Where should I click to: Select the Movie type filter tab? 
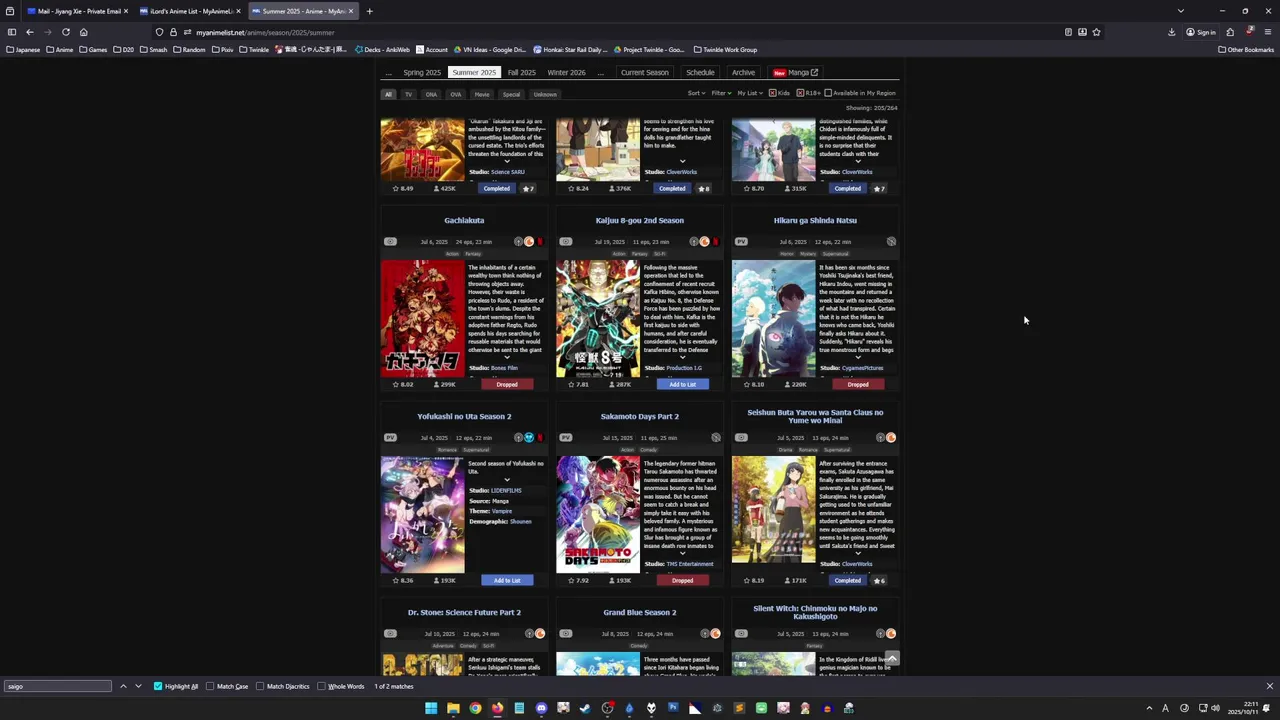click(482, 94)
